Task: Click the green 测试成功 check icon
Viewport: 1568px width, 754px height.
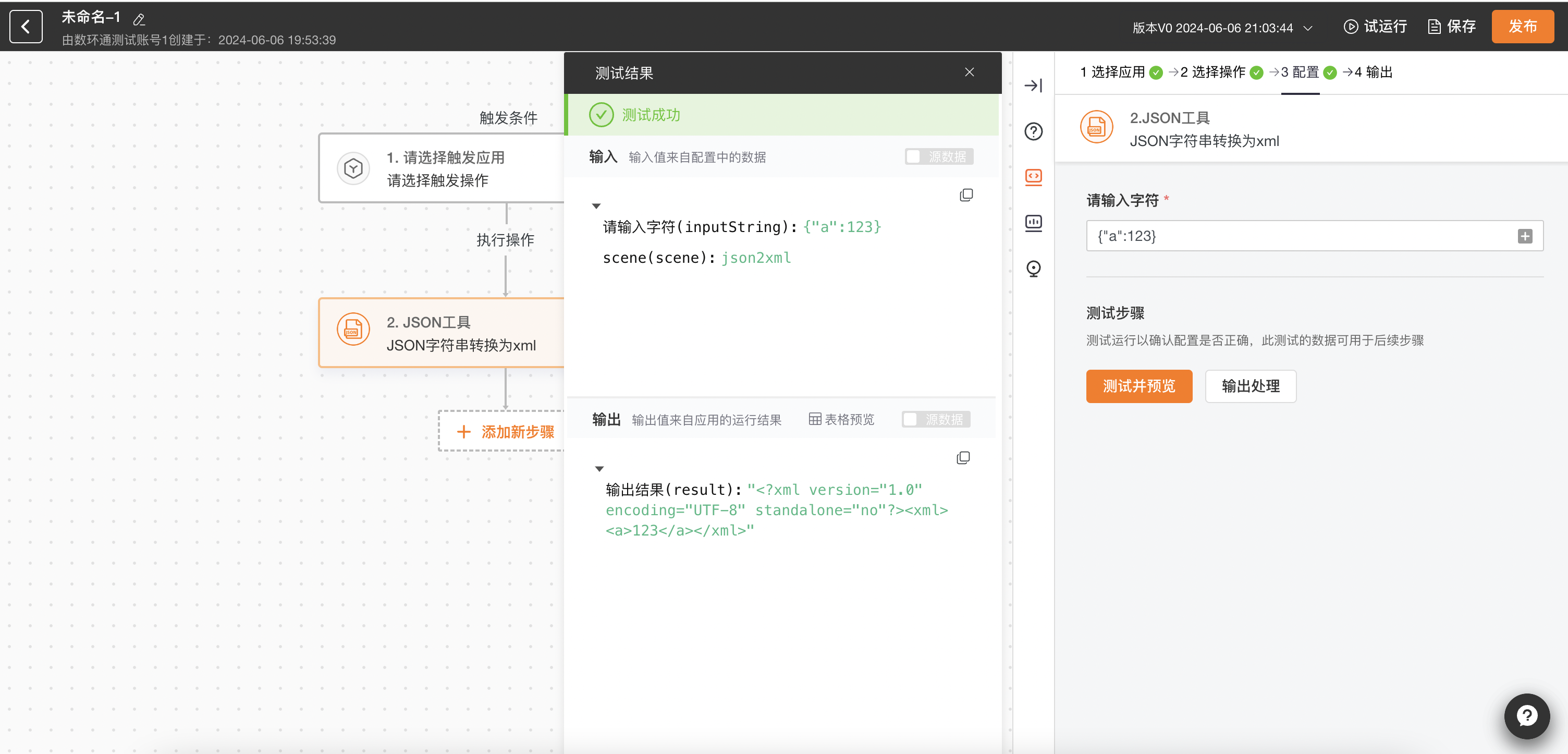Action: tap(601, 115)
